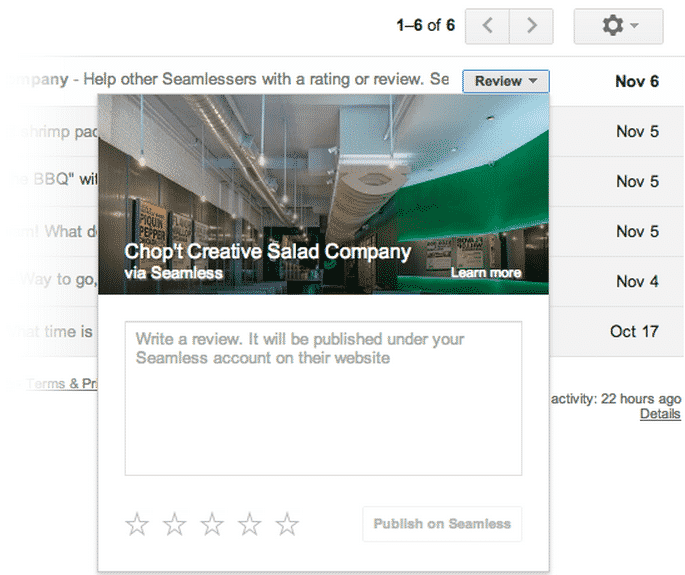The width and height of the screenshot is (685, 575).
Task: Open the Terms & Privacy link
Action: click(x=60, y=384)
